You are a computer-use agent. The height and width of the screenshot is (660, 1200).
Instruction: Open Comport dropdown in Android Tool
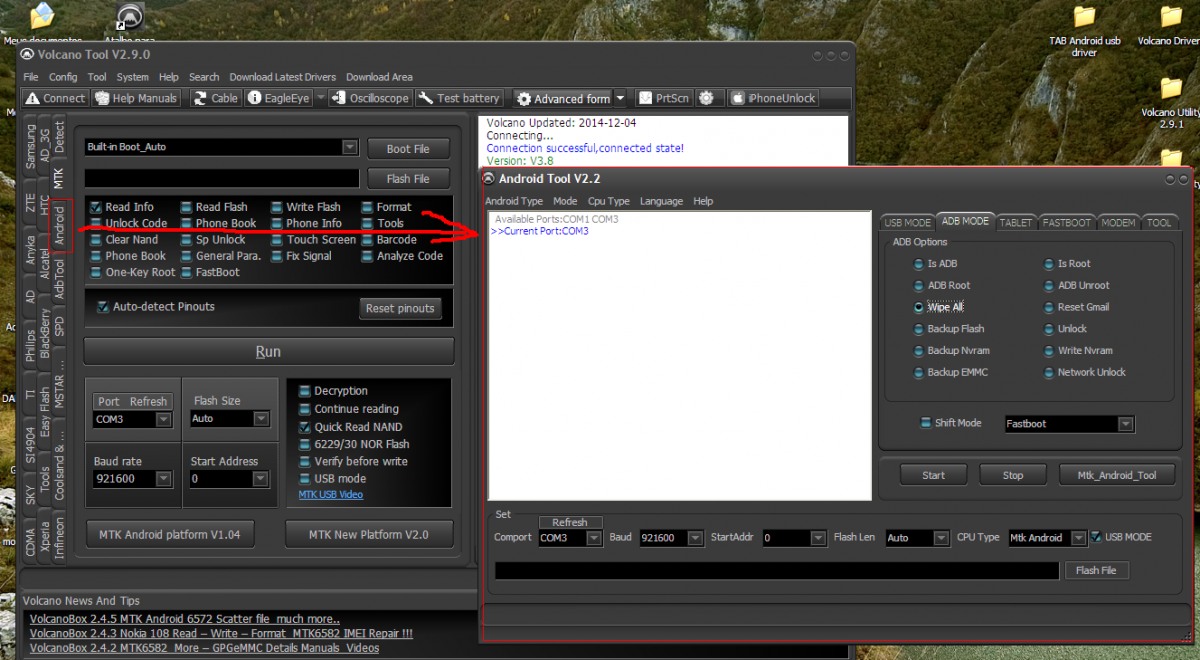point(594,538)
